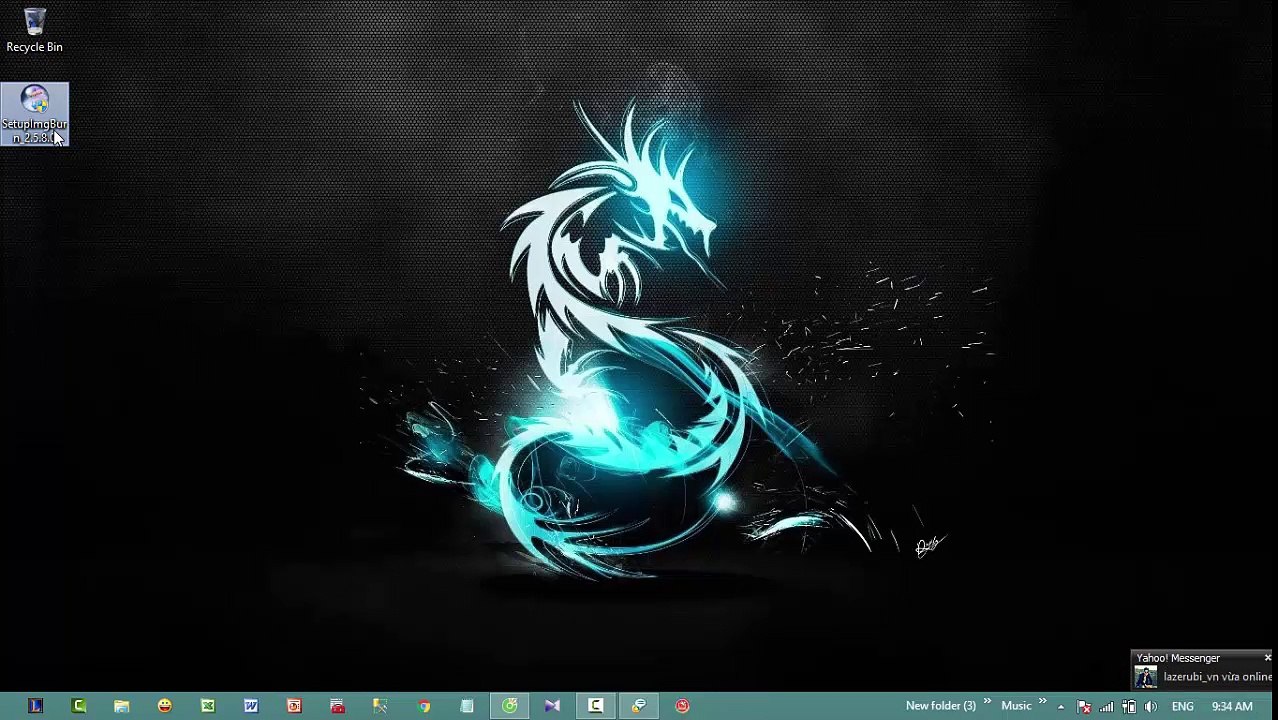Launch the green Camtasia taskbar icon
The width and height of the screenshot is (1278, 720).
pos(79,706)
